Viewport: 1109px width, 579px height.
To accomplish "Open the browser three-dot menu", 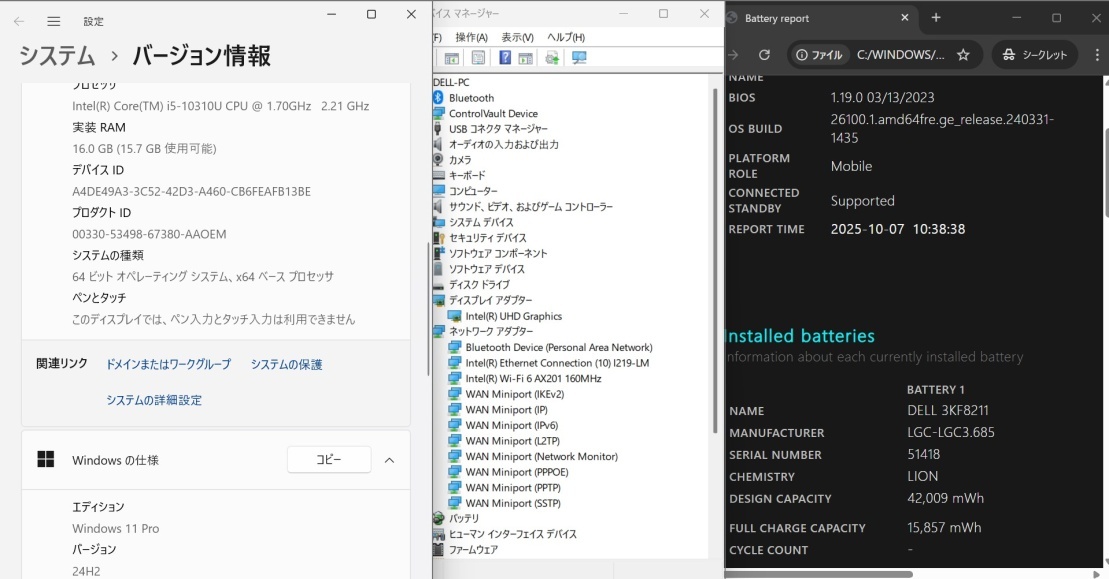I will (1097, 54).
